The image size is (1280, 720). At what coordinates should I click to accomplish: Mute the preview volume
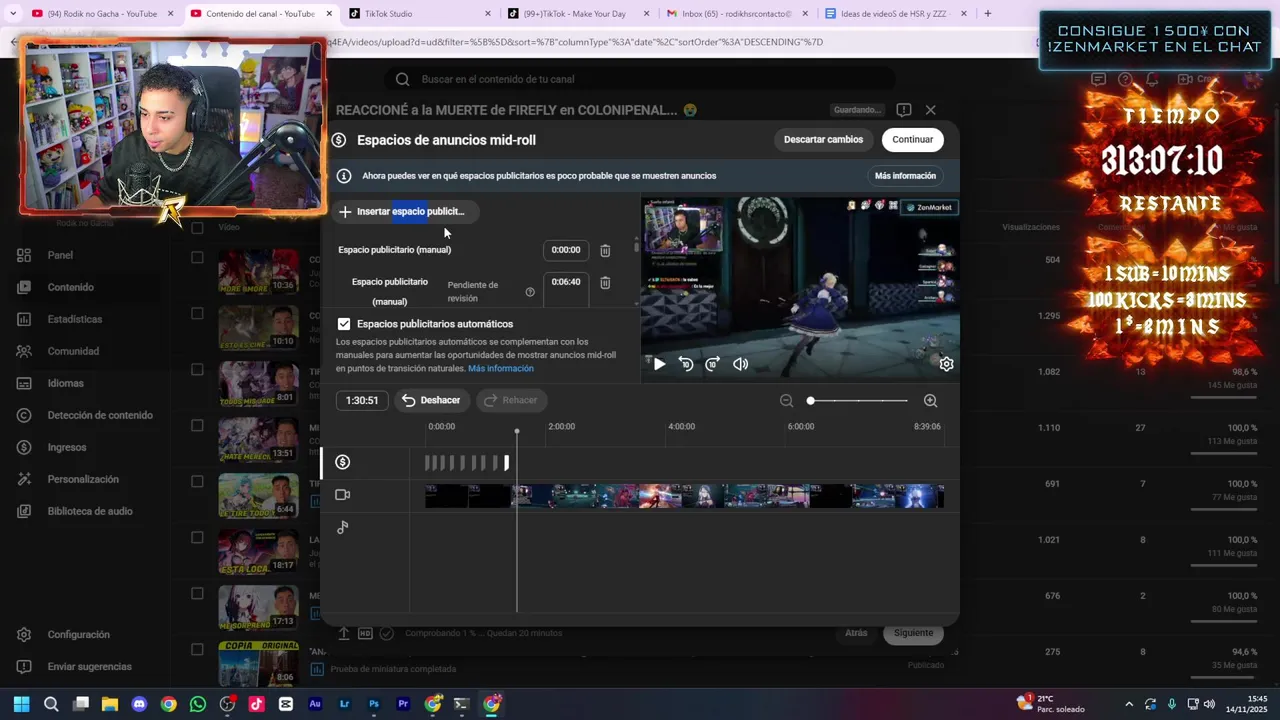[x=740, y=364]
